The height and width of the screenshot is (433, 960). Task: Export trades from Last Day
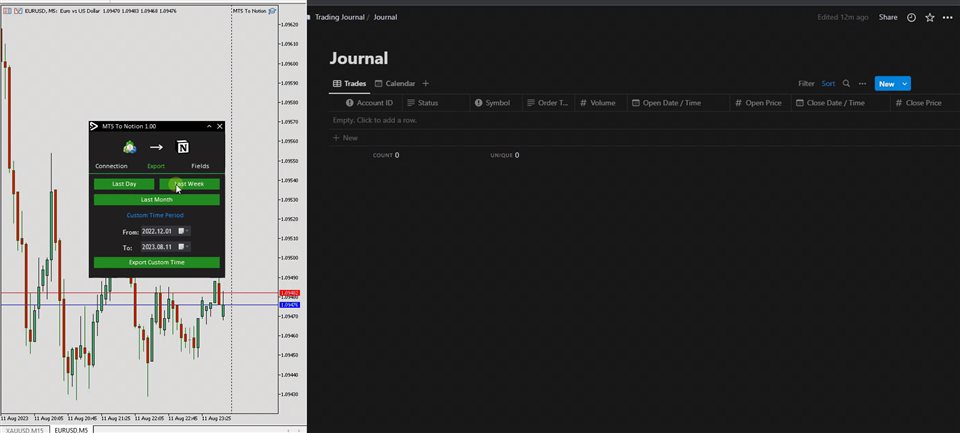(x=124, y=184)
